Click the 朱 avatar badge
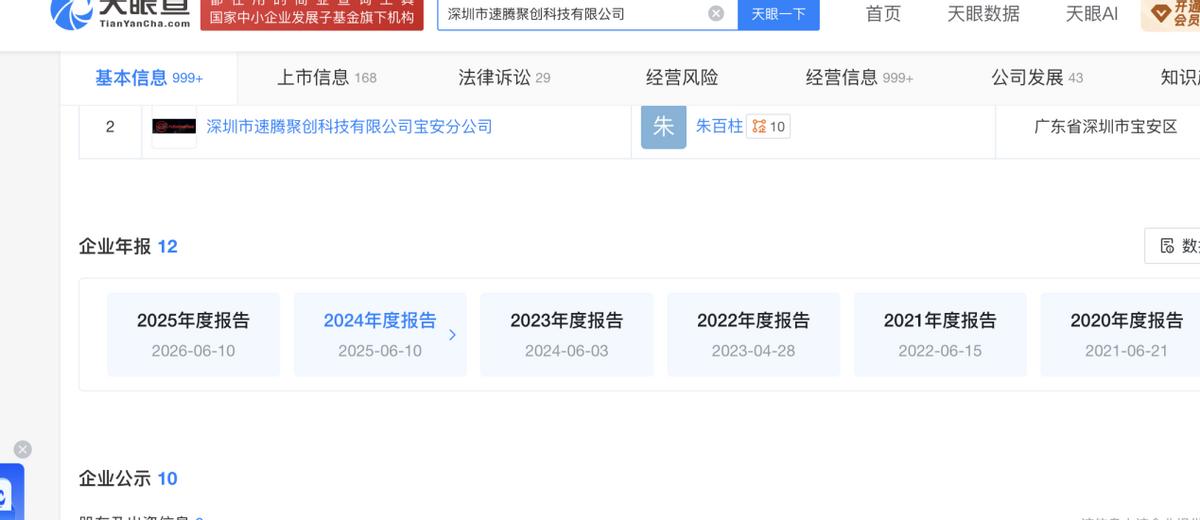Viewport: 1200px width, 520px height. pyautogui.click(x=663, y=127)
